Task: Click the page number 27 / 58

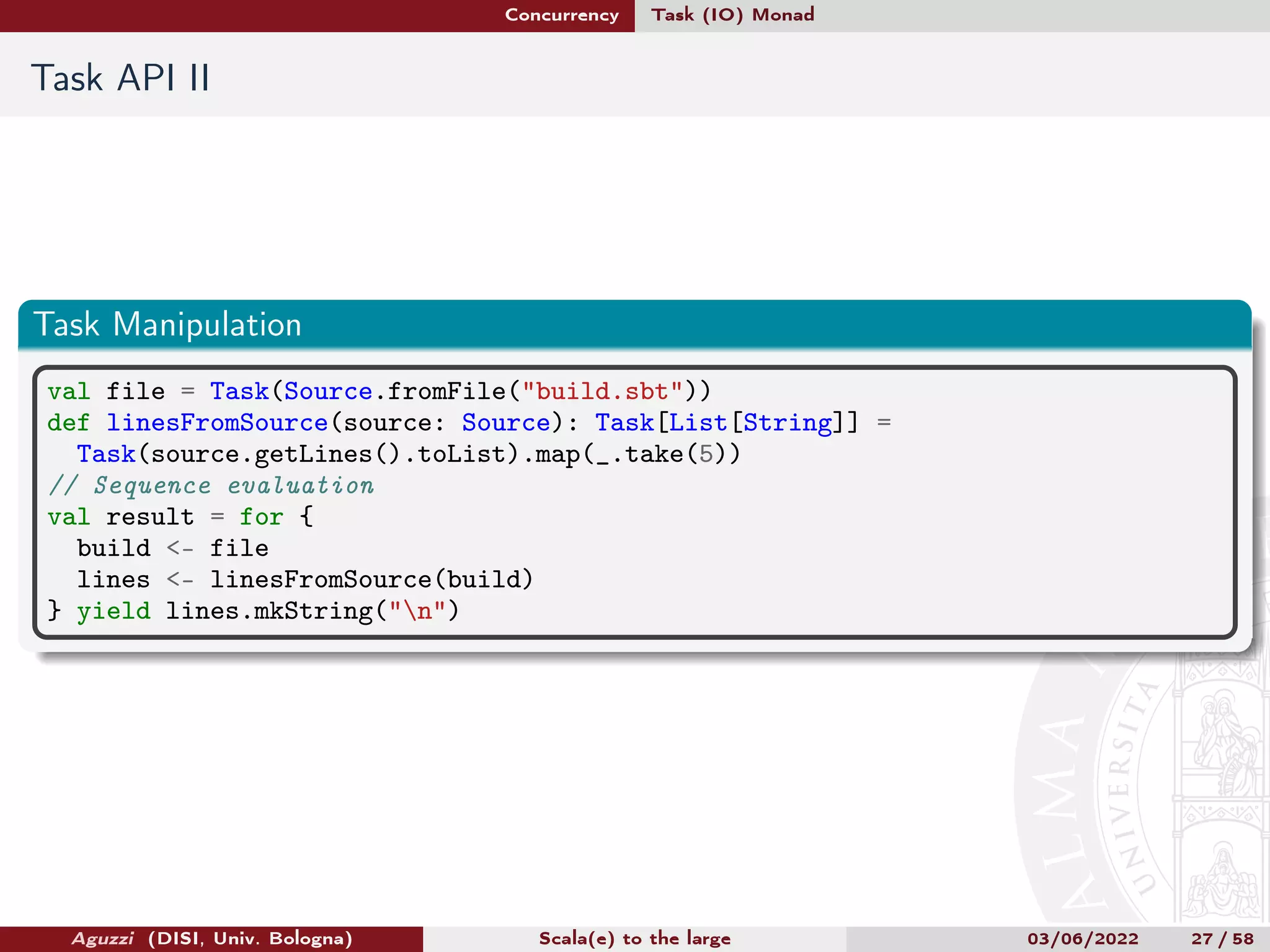Action: [1222, 938]
